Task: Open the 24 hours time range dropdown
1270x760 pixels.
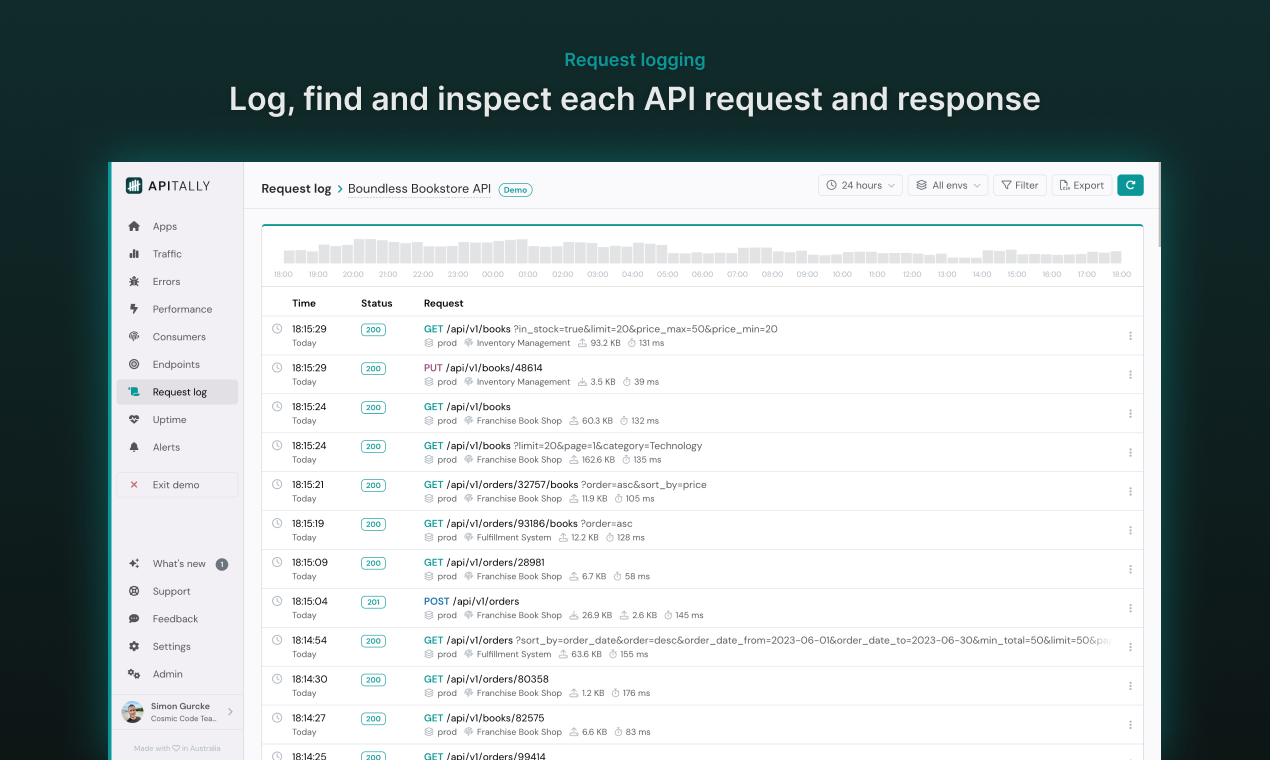Action: coord(860,185)
